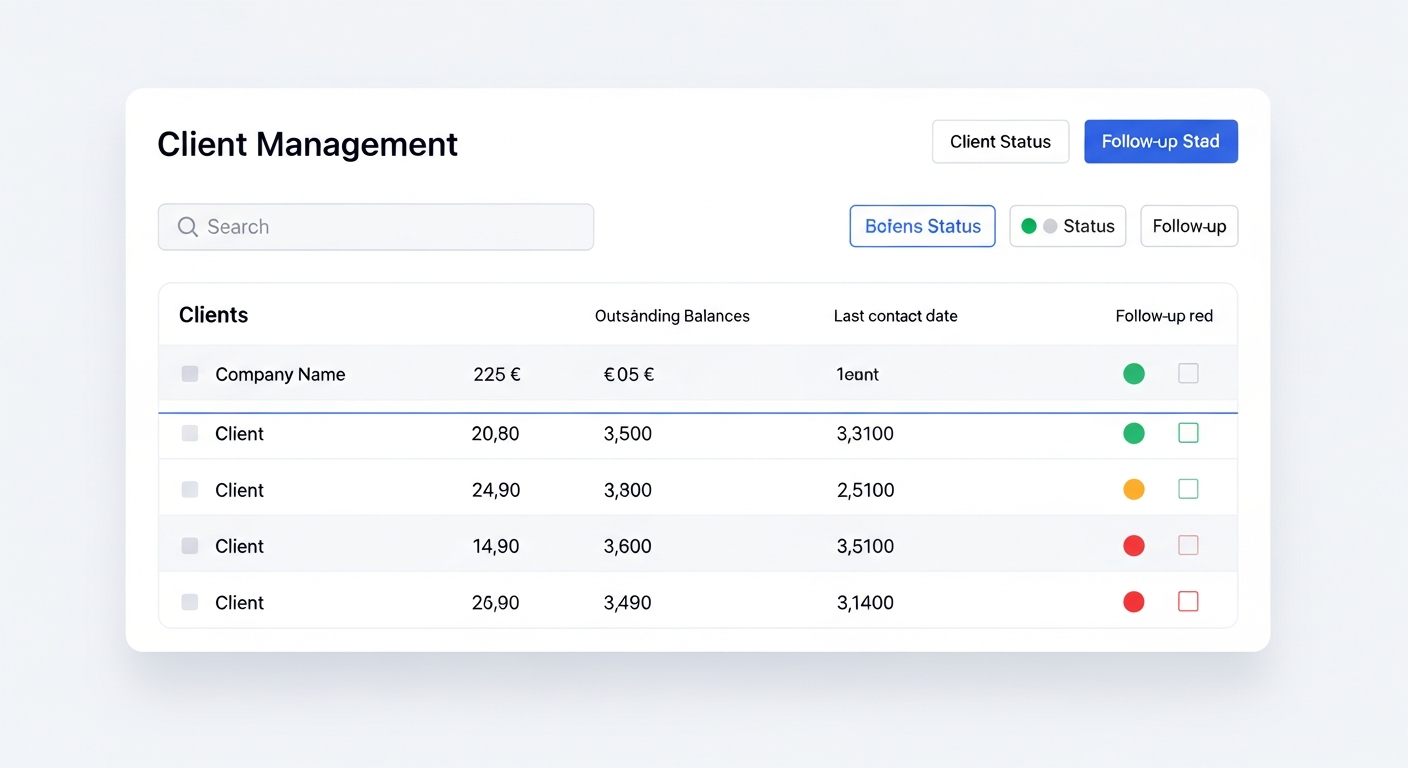Toggle follow-up box in the 26,90 row
Viewport: 1408px width, 768px height.
coord(1188,601)
